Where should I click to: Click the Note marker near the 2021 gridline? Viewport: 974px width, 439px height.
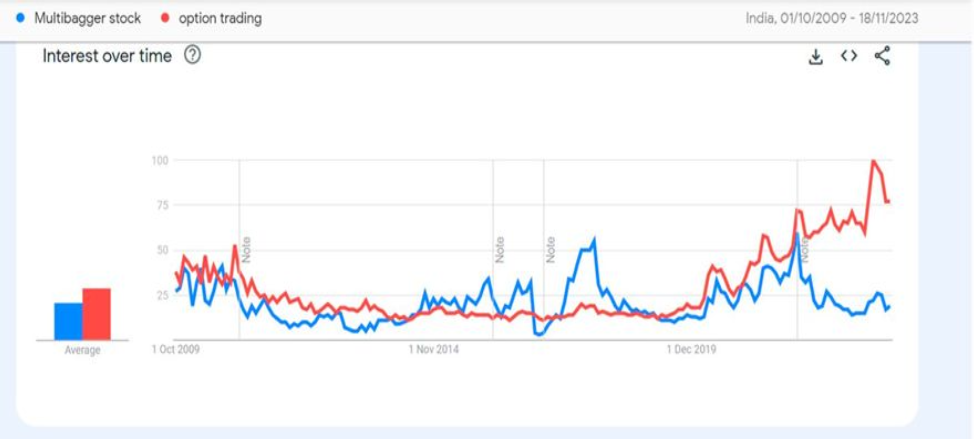[804, 251]
